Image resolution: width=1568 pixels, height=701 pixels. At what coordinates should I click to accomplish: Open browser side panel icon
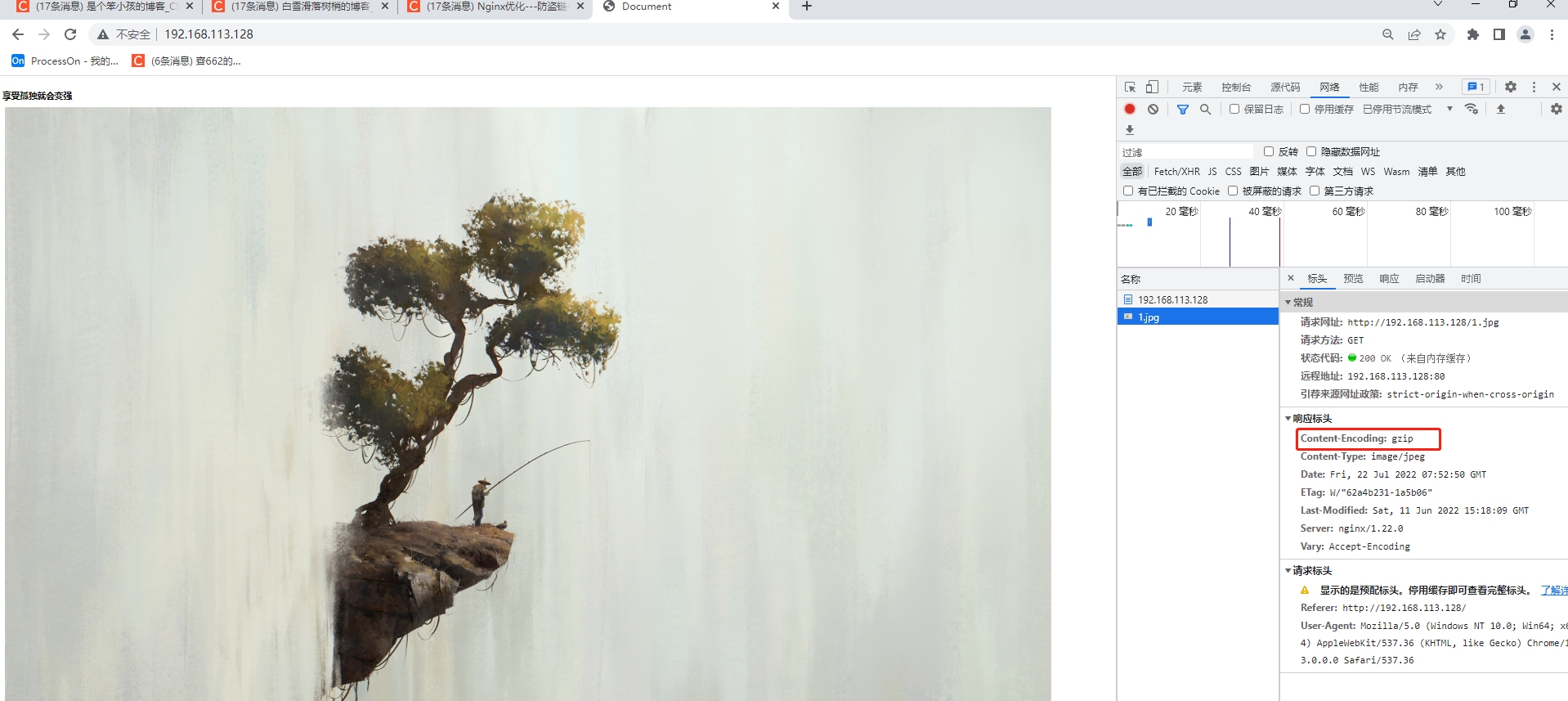(1499, 34)
